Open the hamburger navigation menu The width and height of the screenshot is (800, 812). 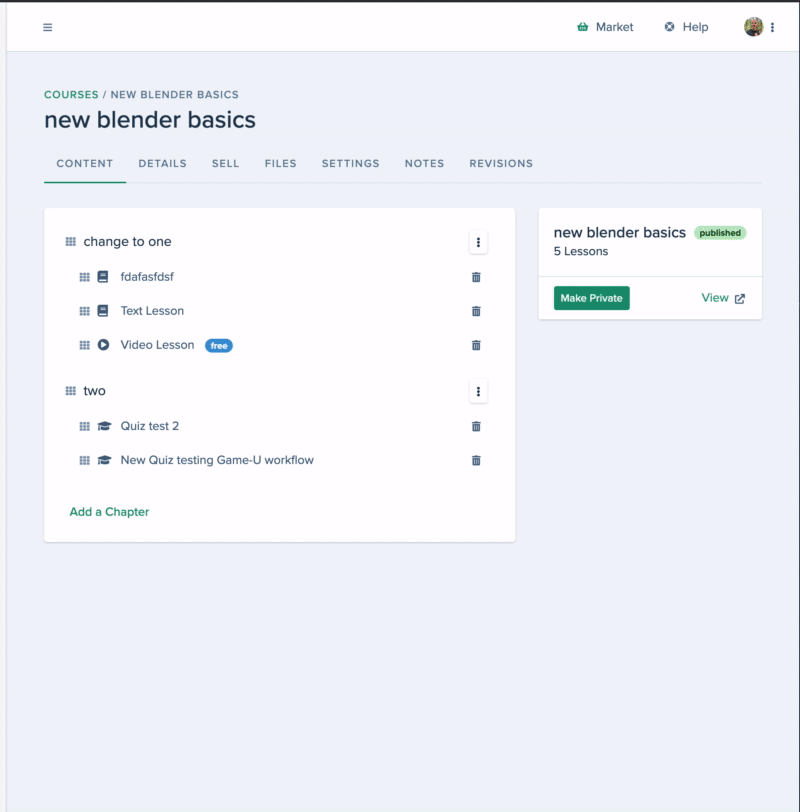48,27
